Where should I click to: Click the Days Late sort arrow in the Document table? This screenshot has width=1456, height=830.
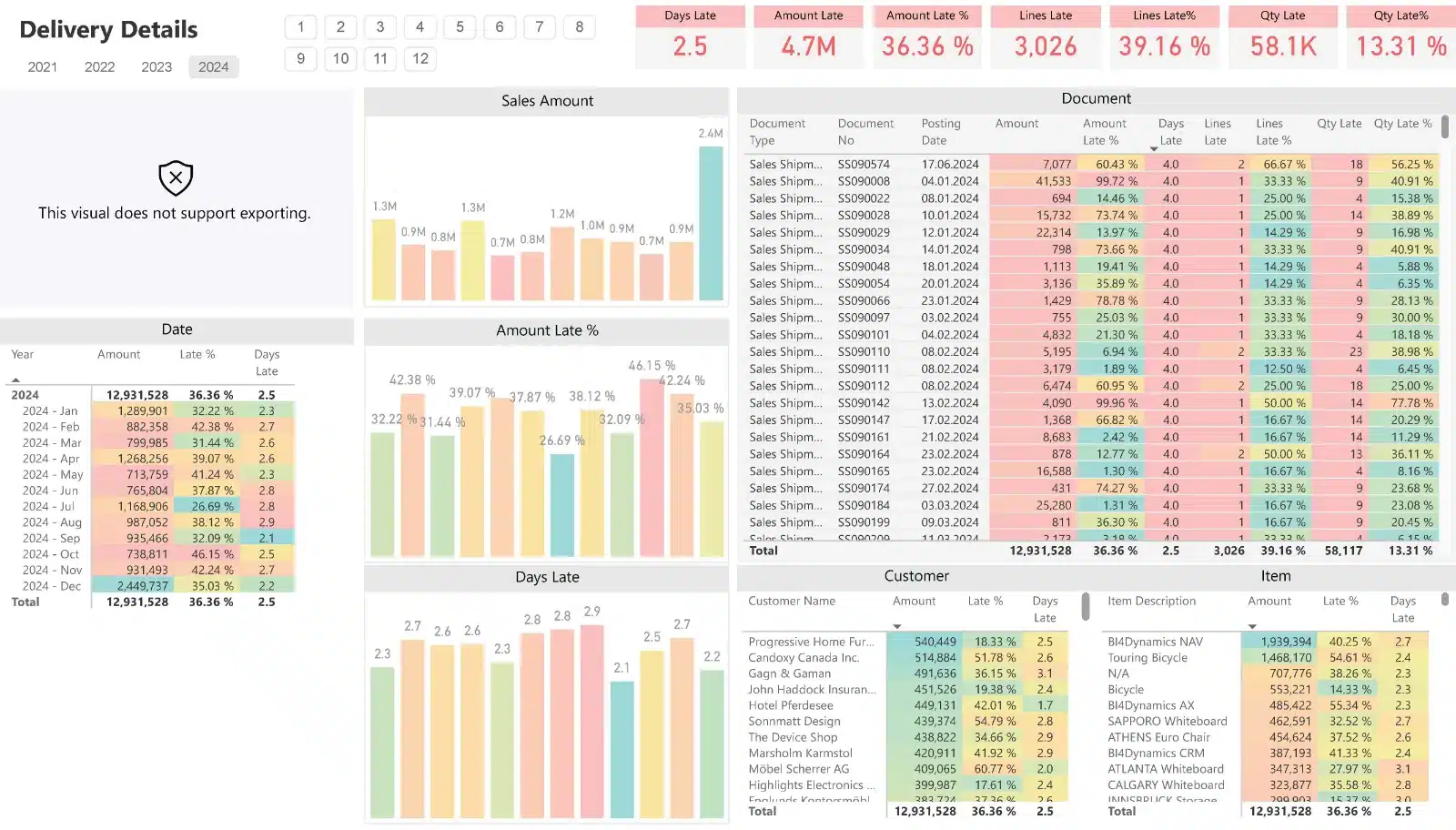pos(1154,148)
